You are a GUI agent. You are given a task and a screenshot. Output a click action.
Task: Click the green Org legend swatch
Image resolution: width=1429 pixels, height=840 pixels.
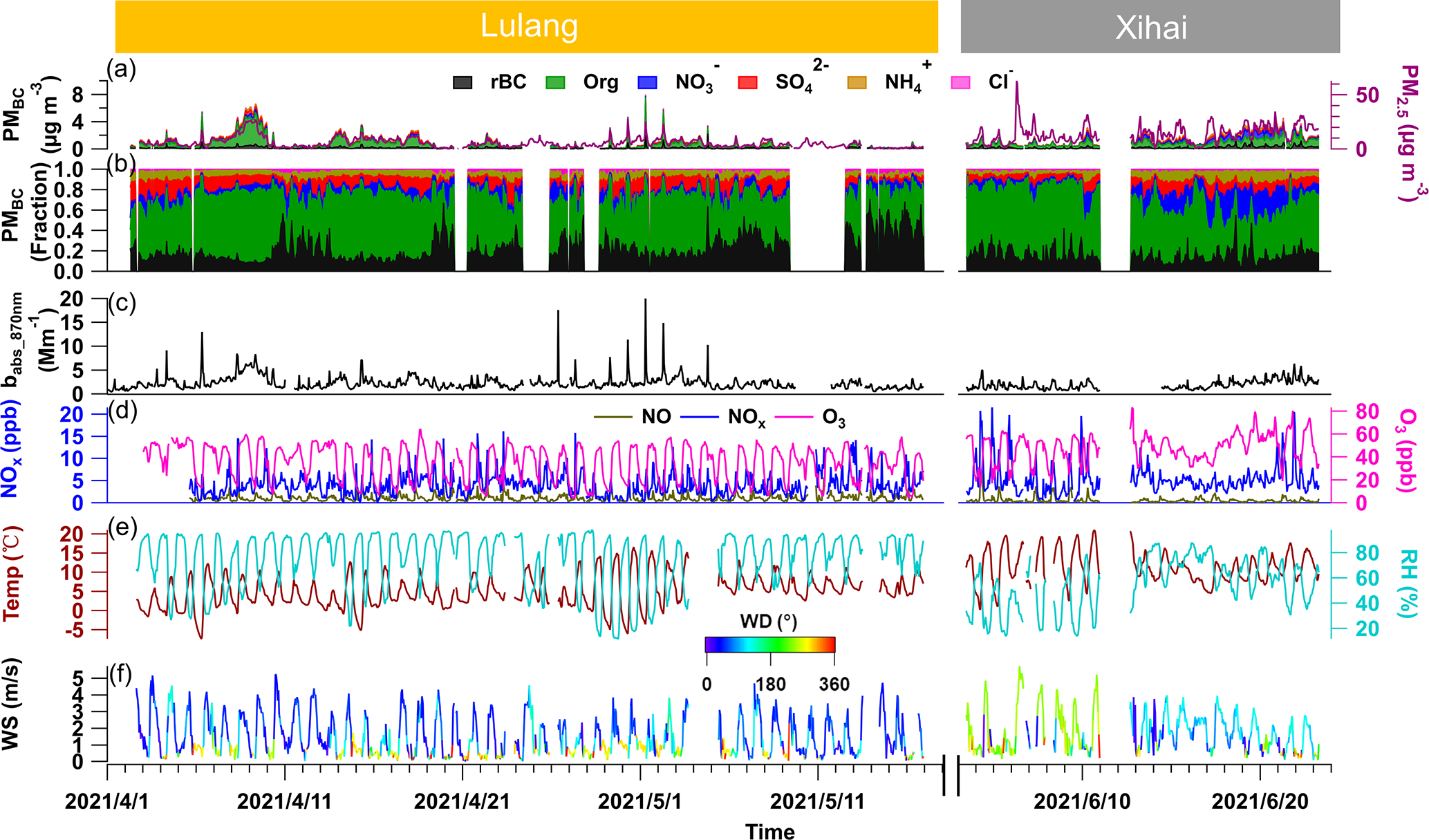pyautogui.click(x=555, y=82)
